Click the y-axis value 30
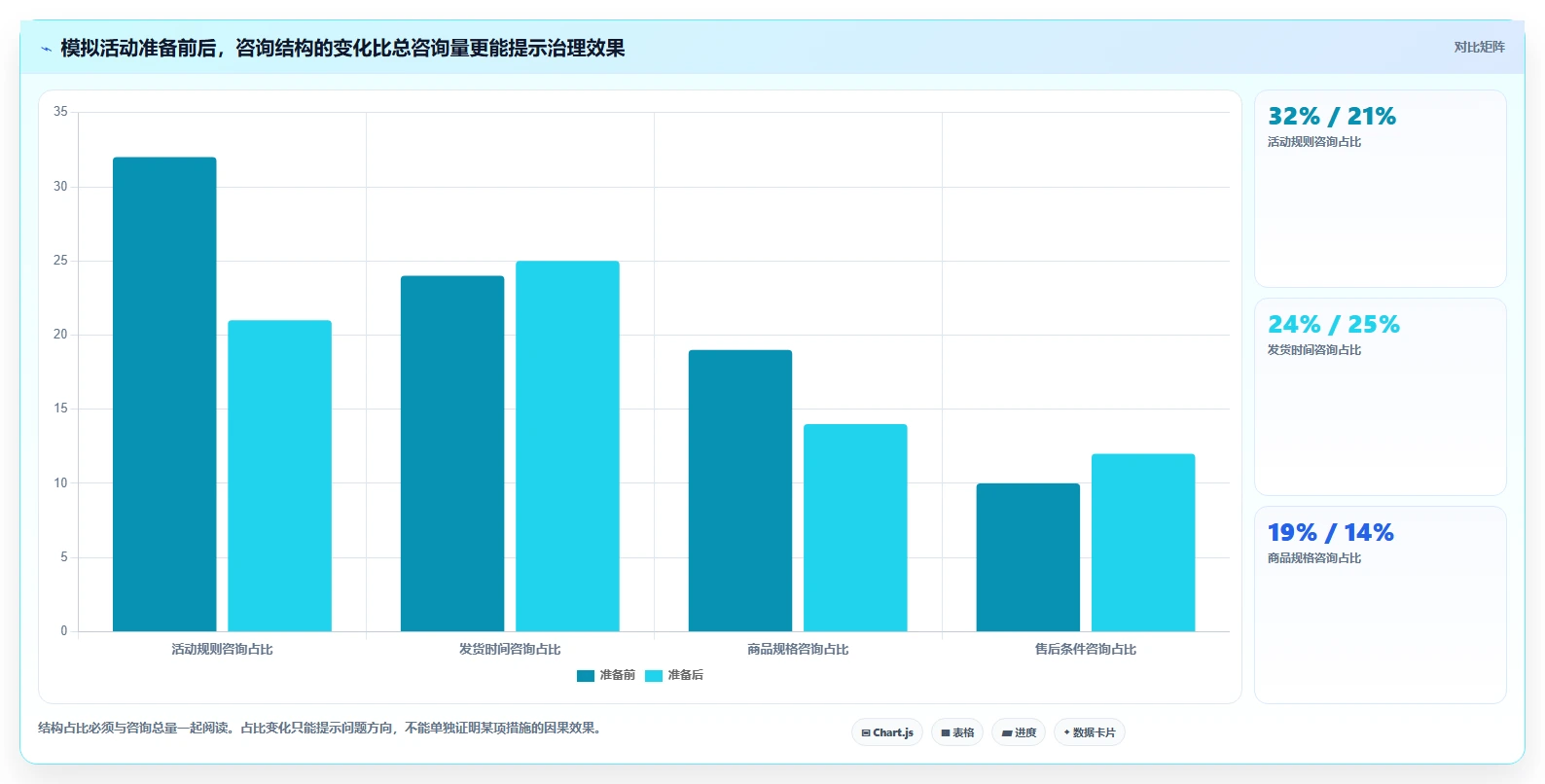 (x=60, y=186)
